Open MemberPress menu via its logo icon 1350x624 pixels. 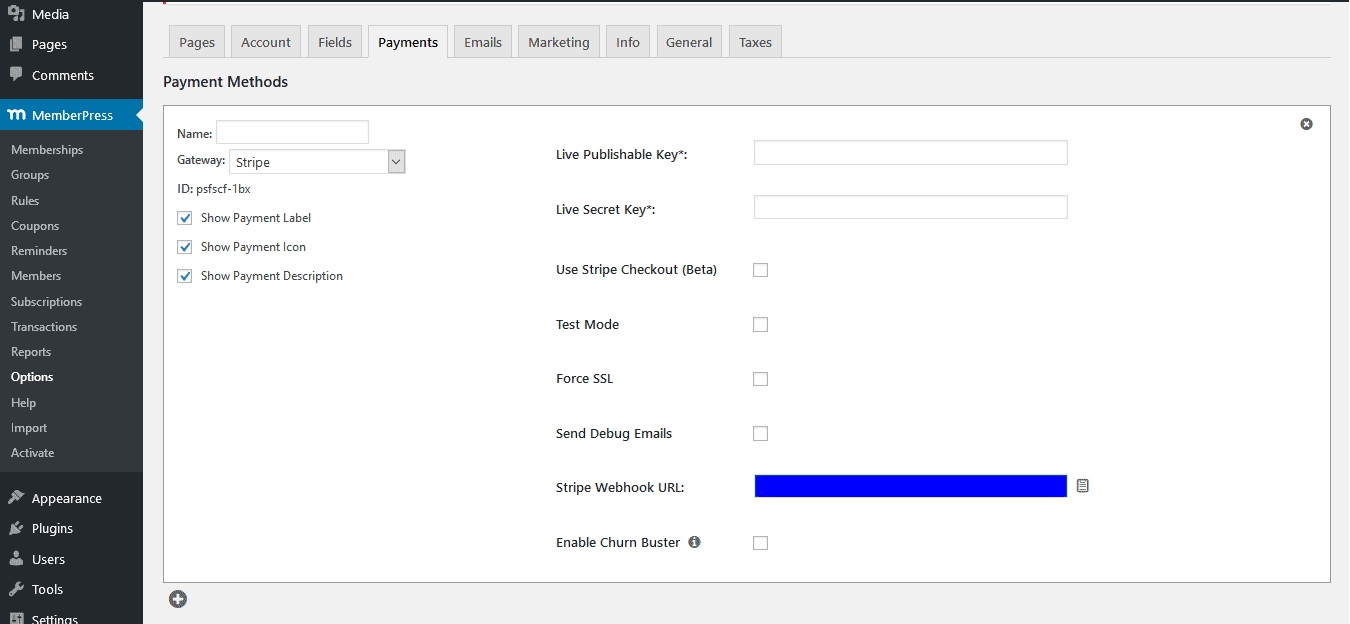tap(16, 115)
